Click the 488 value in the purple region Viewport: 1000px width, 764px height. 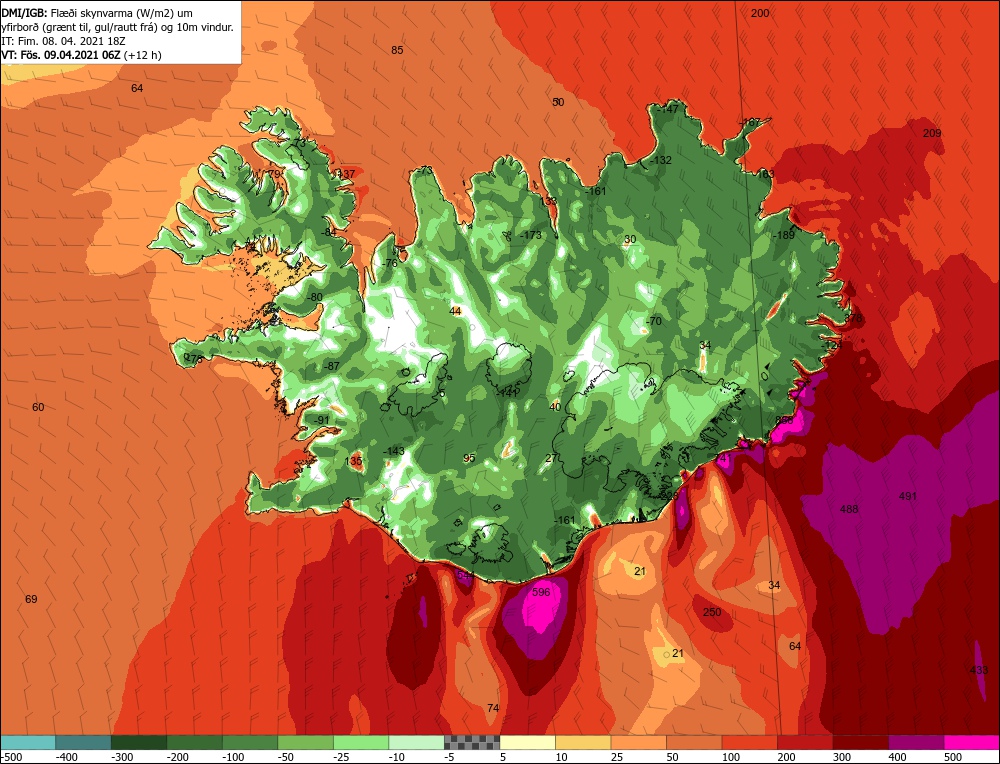click(849, 509)
